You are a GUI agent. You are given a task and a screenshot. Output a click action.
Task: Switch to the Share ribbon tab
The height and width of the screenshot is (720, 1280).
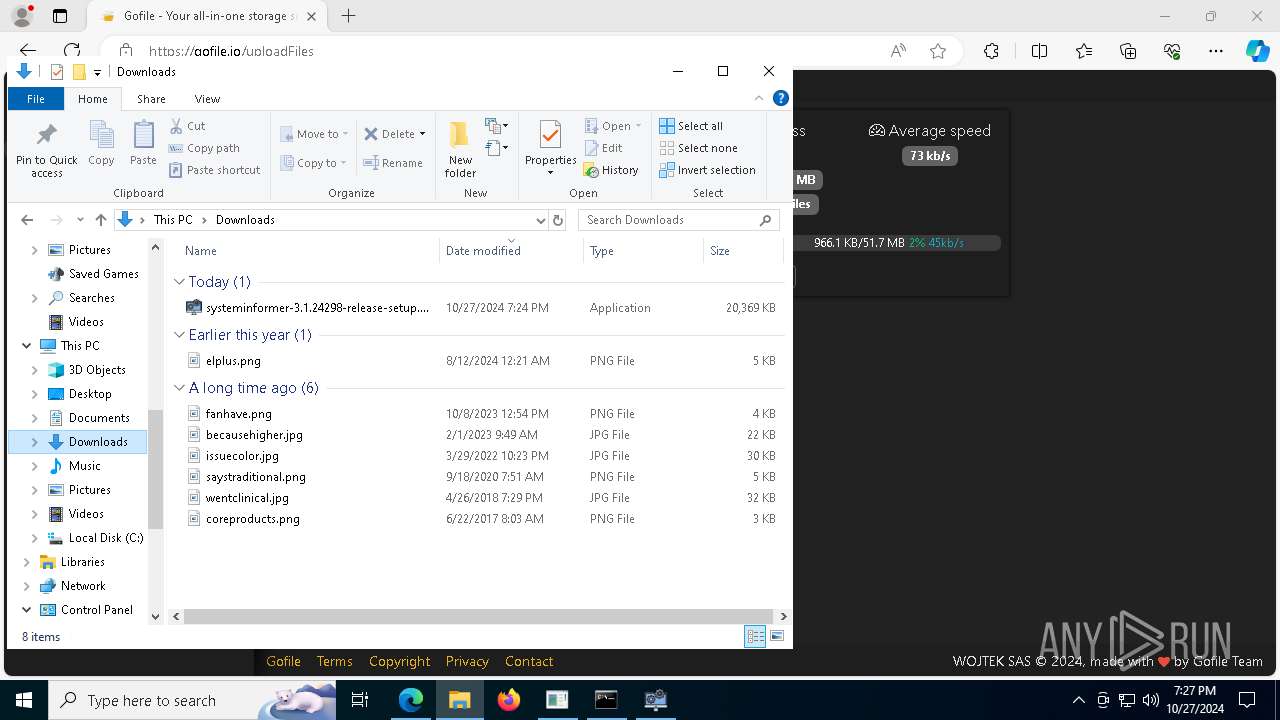click(x=151, y=99)
